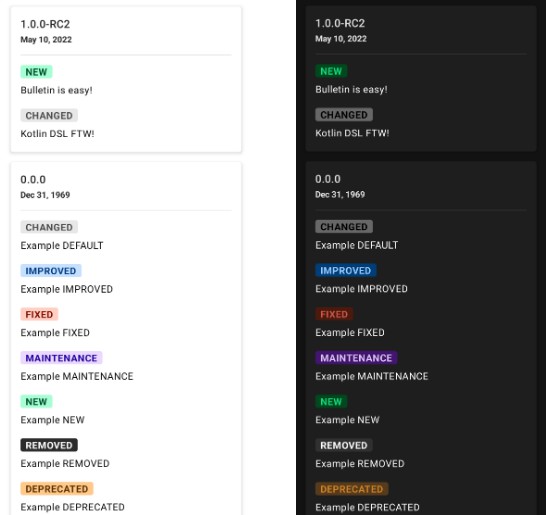The width and height of the screenshot is (548, 515).
Task: Click the dark theme 1.0.0-RC2 version title
Action: 340,23
